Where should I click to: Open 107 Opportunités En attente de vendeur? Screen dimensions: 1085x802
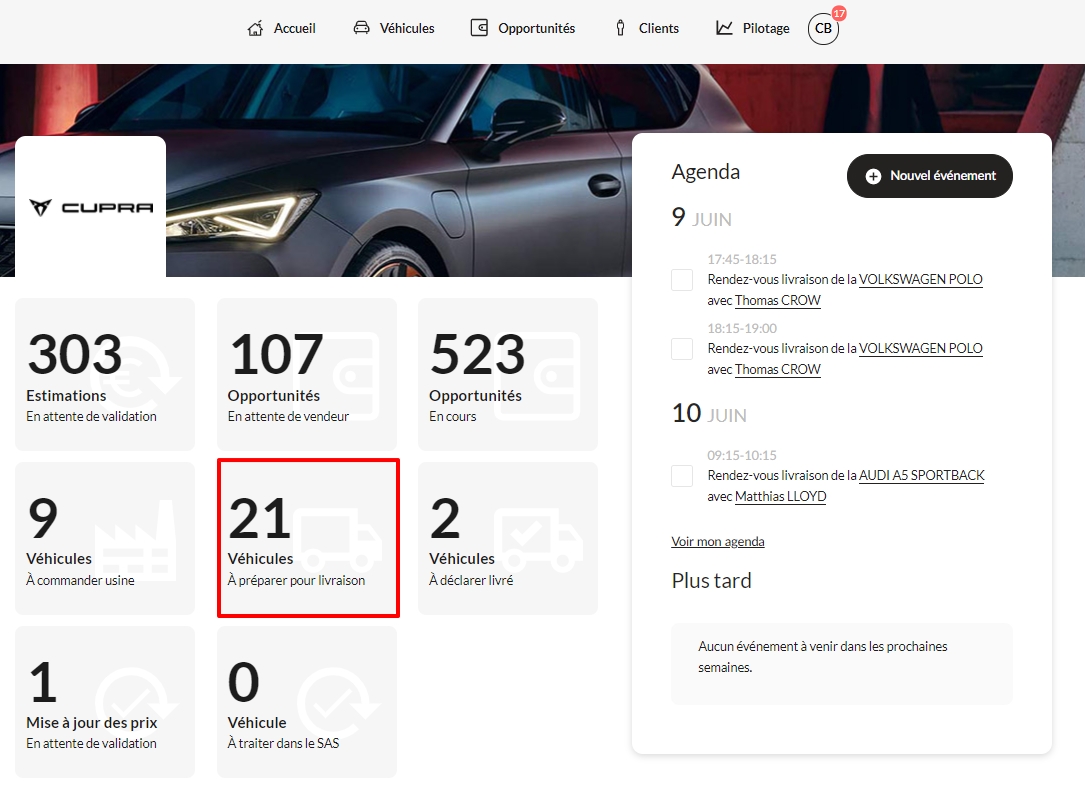307,374
